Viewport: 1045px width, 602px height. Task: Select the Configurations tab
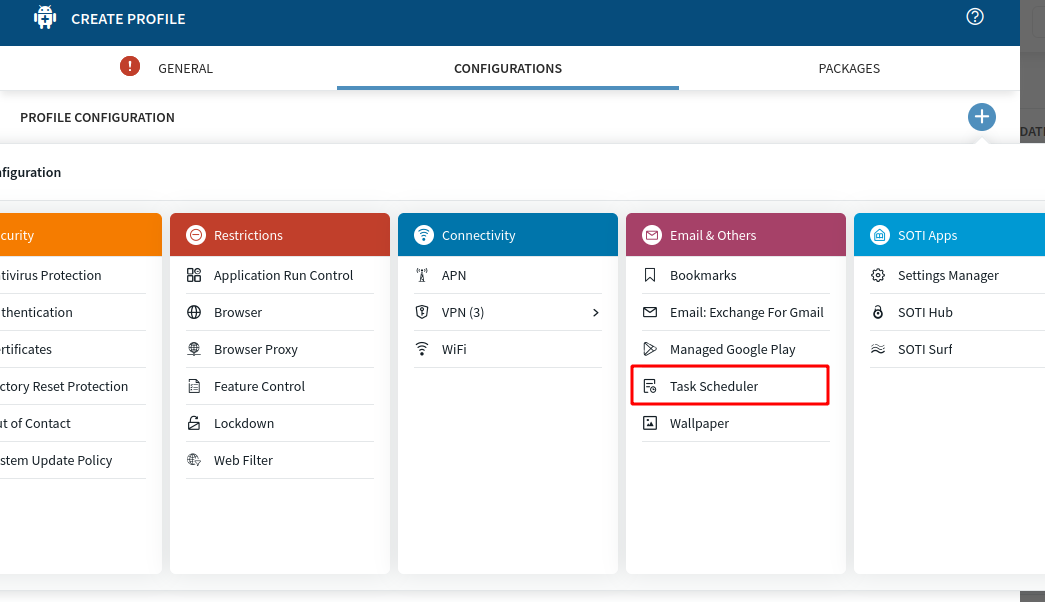pyautogui.click(x=508, y=69)
